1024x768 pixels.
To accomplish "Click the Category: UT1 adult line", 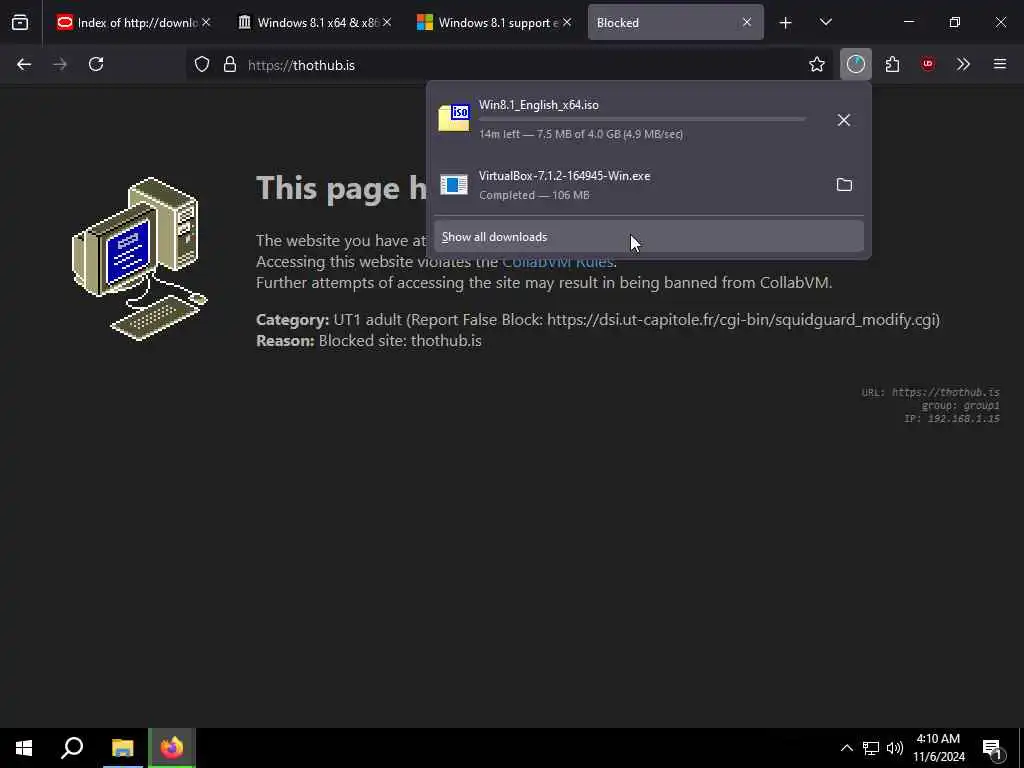I will pos(598,319).
